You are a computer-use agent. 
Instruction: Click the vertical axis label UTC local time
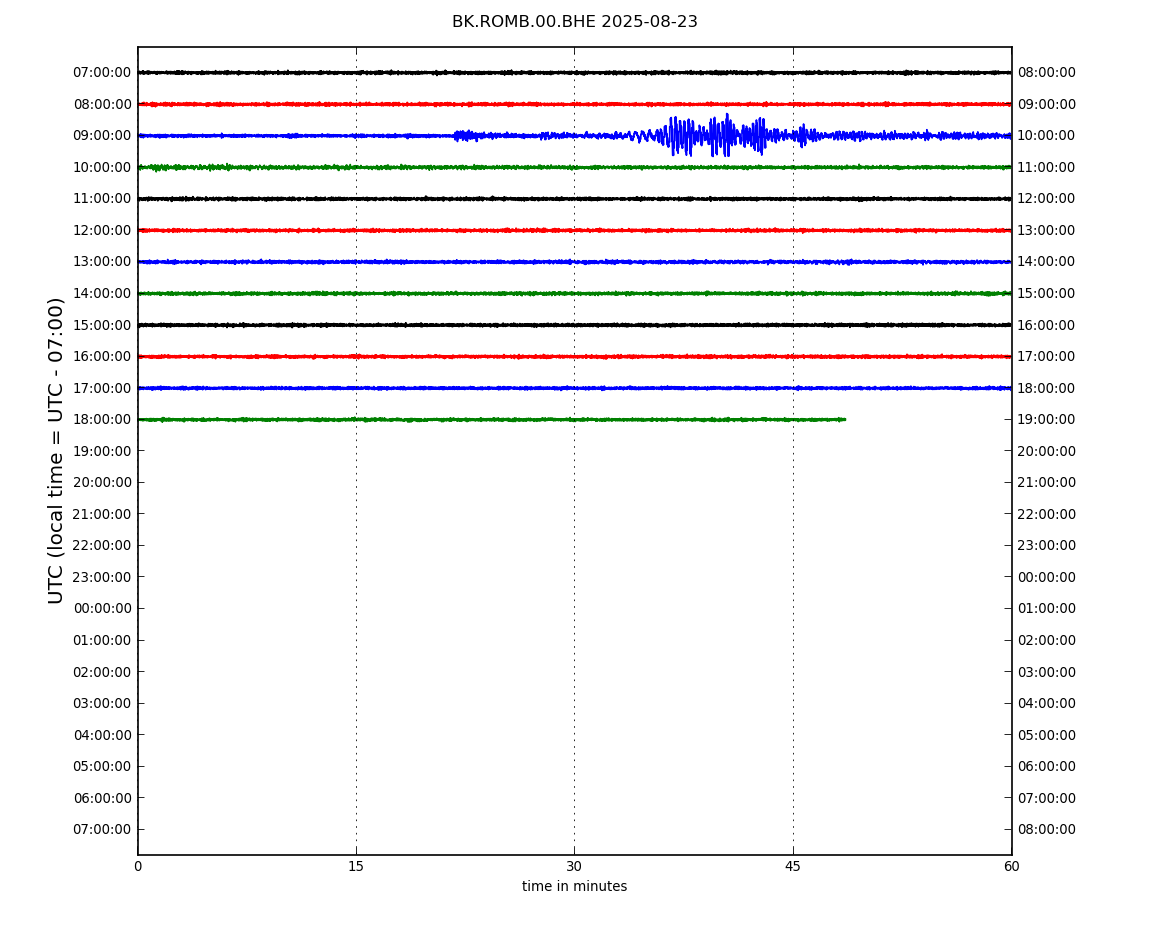(56, 450)
